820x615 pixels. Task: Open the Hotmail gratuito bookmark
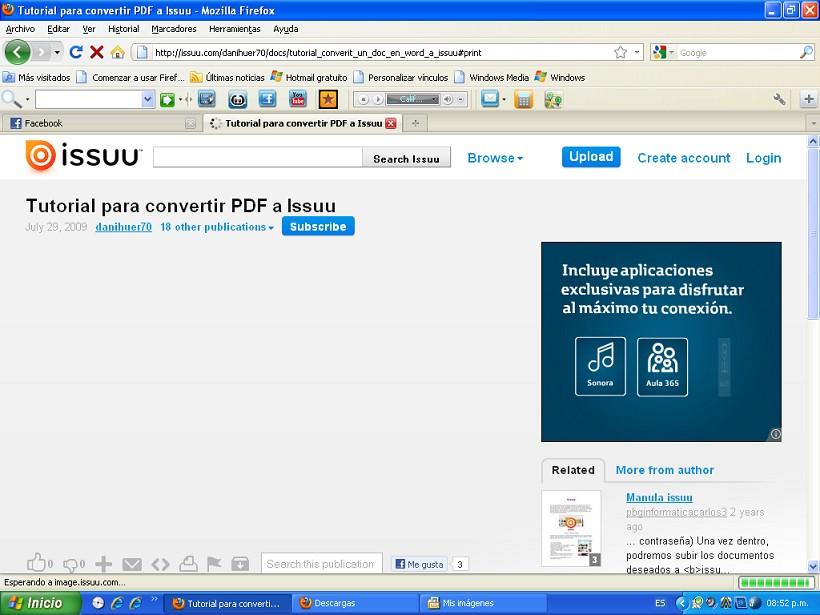point(309,77)
